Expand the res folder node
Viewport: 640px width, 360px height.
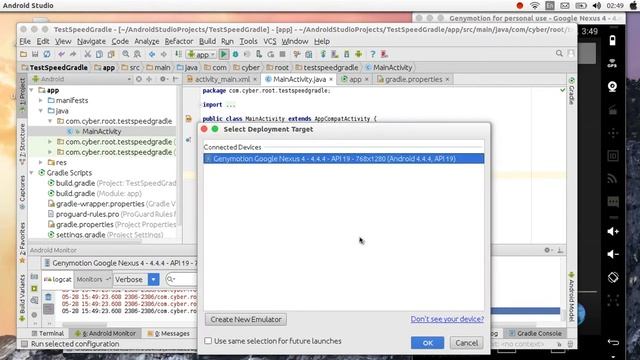coord(41,162)
